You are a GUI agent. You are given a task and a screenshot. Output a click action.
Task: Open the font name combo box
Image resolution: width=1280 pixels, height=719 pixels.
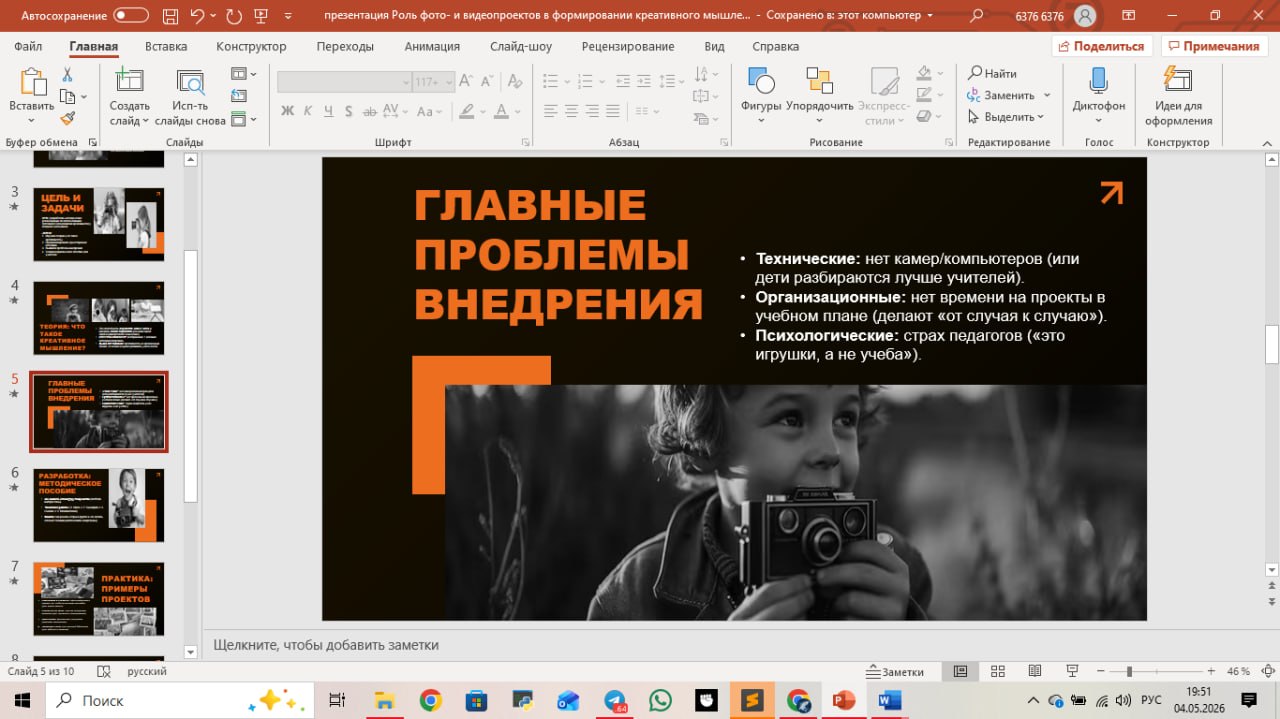(344, 82)
